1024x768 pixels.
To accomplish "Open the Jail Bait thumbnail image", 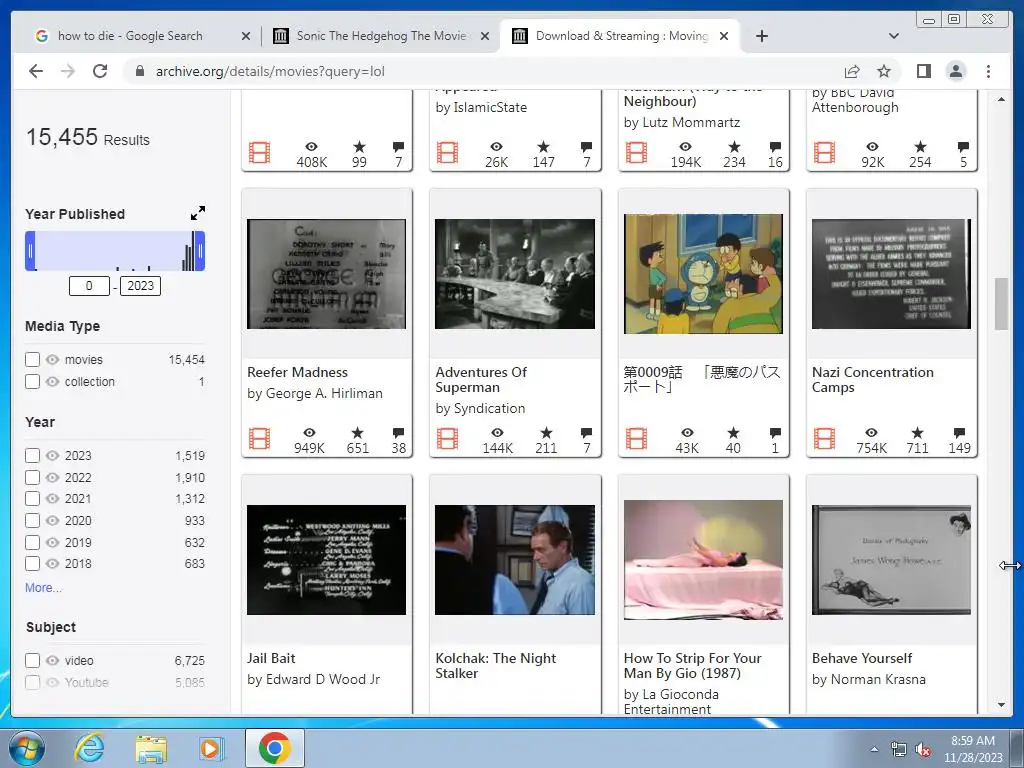I will pyautogui.click(x=327, y=560).
